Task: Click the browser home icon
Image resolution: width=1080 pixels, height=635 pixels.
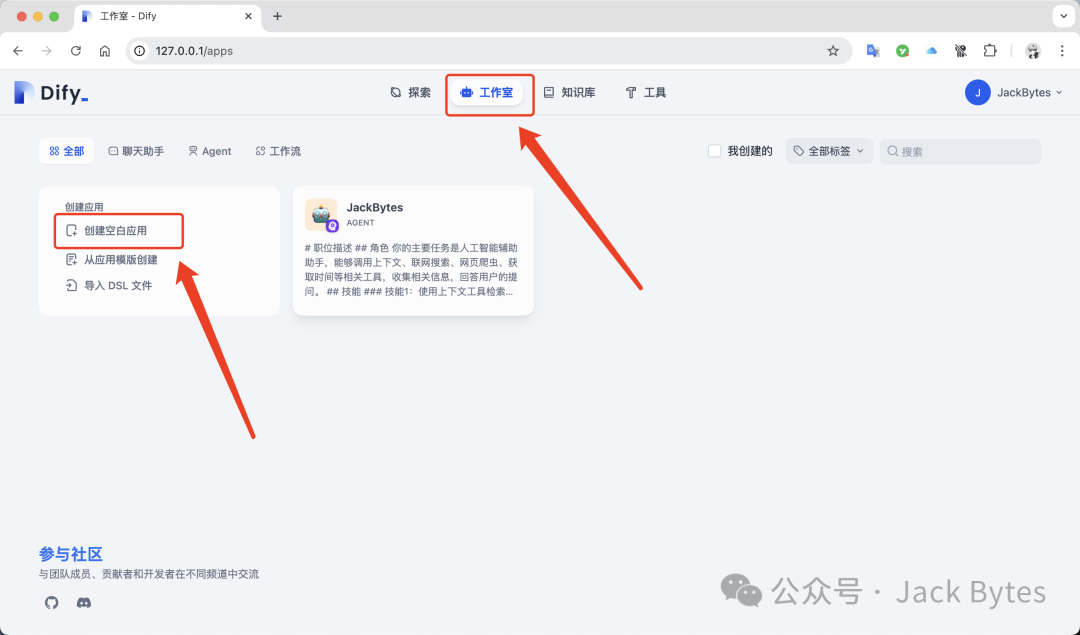Action: tap(105, 51)
